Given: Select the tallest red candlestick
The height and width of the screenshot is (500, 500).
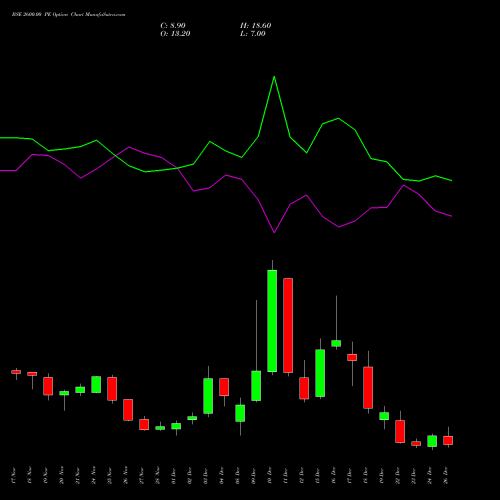Looking at the screenshot, I should point(288,325).
